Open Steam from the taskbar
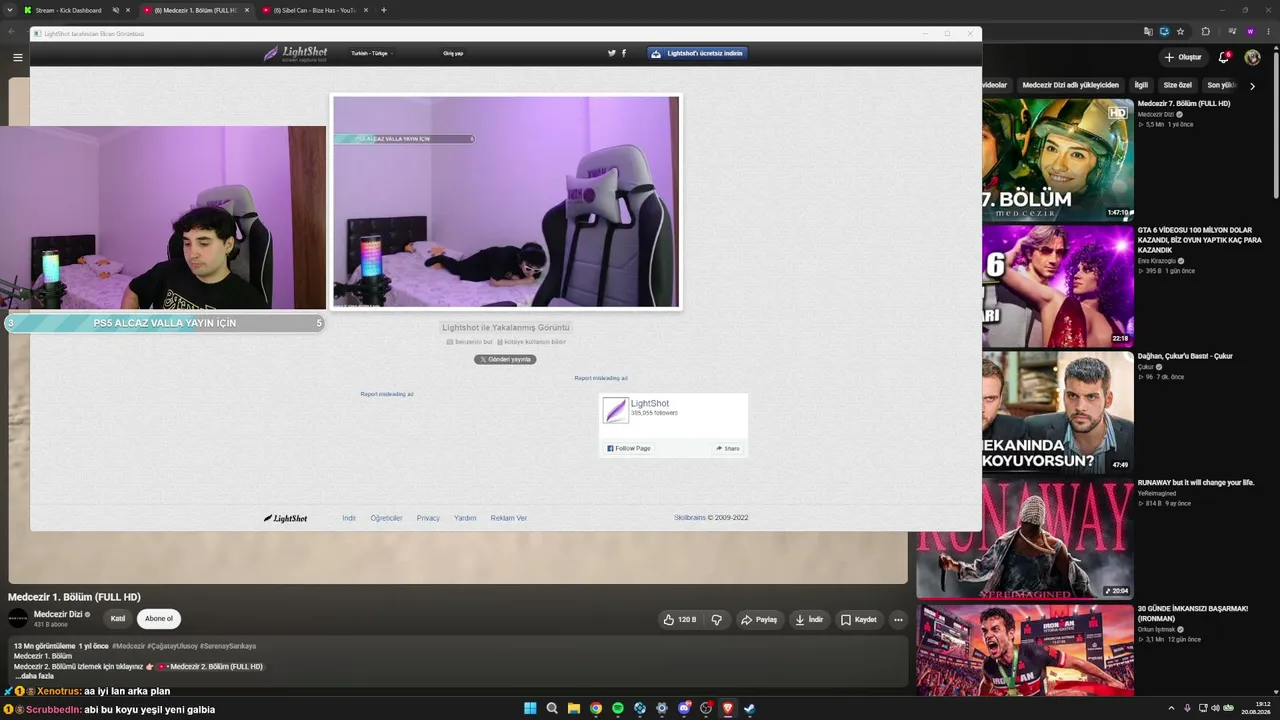Viewport: 1280px width, 720px height. 749,708
